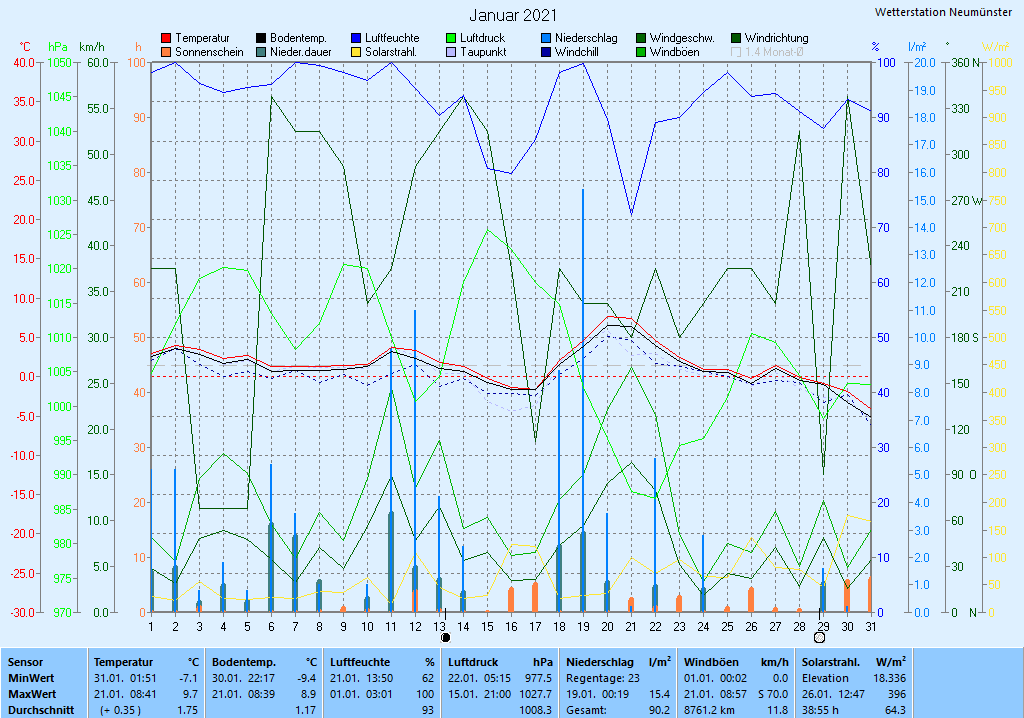This screenshot has height=718, width=1024.
Task: Click the Windböen legend swatch
Action: [x=641, y=52]
